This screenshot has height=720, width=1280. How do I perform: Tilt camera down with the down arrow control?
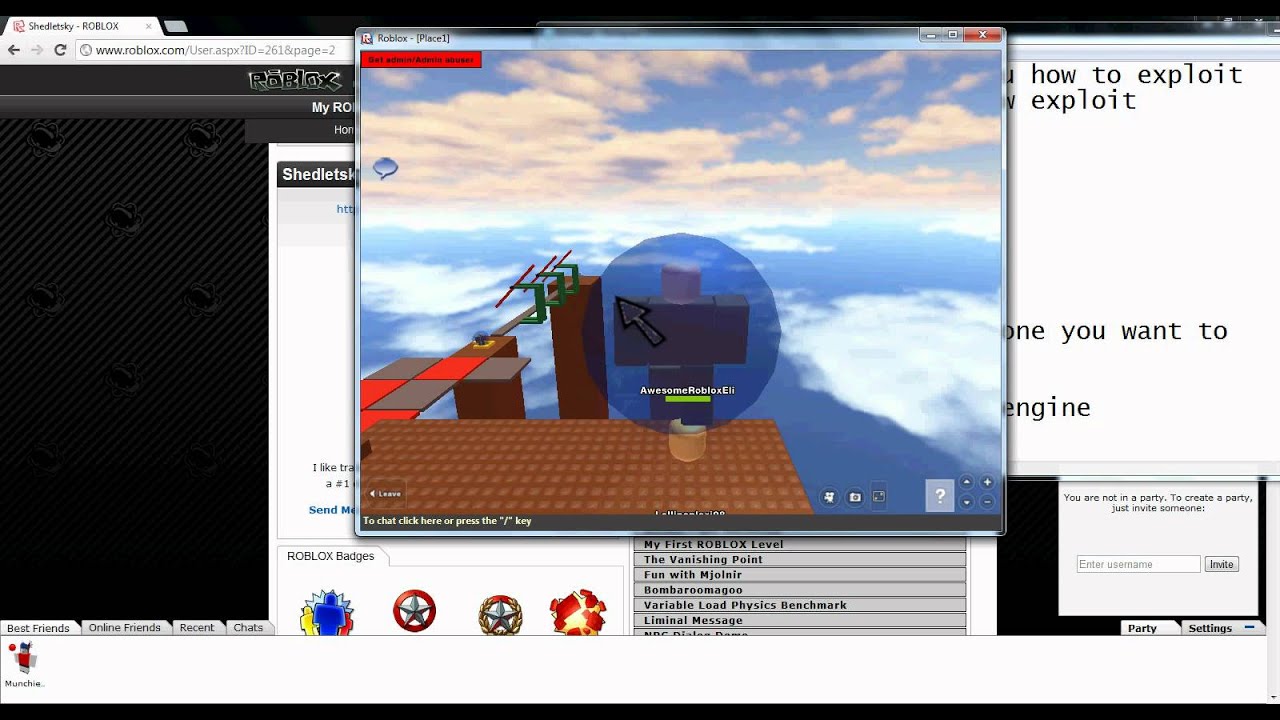(967, 502)
